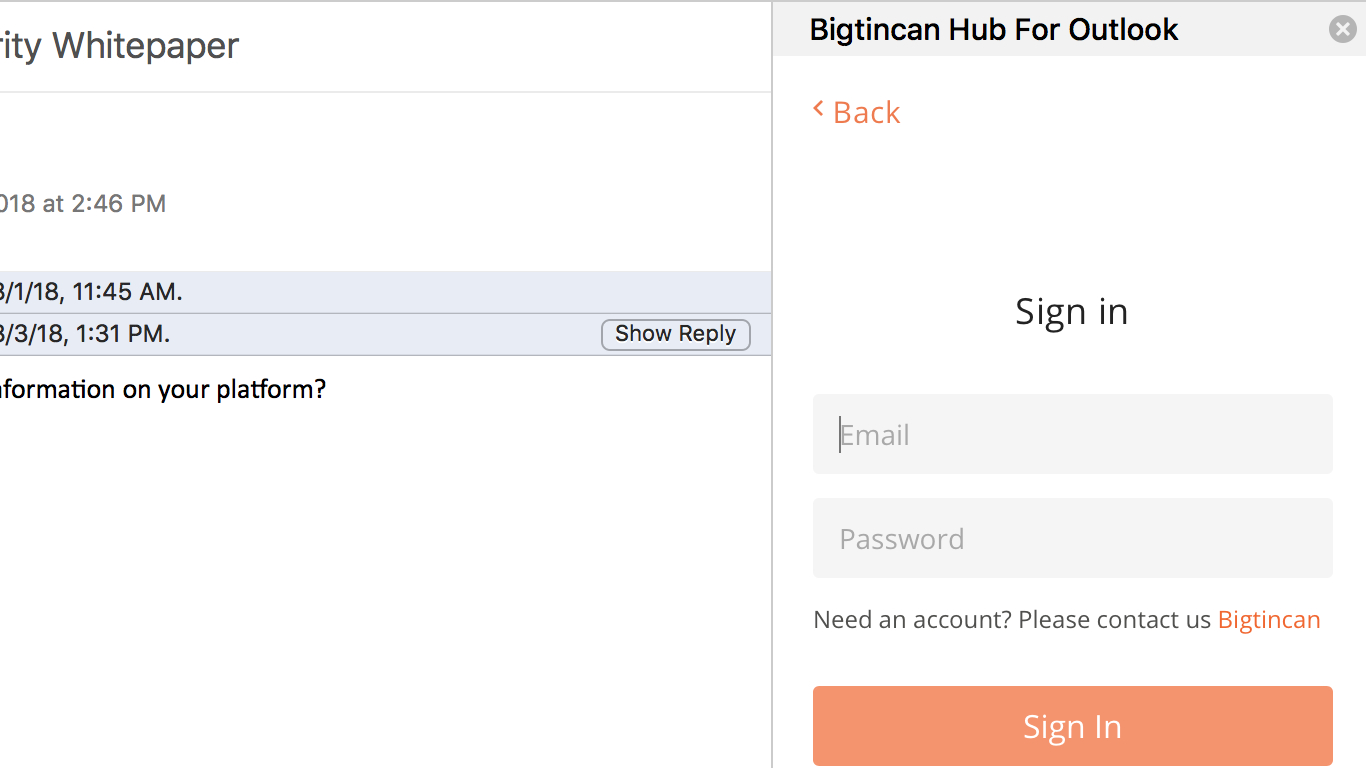Click the Show Reply button

(675, 334)
